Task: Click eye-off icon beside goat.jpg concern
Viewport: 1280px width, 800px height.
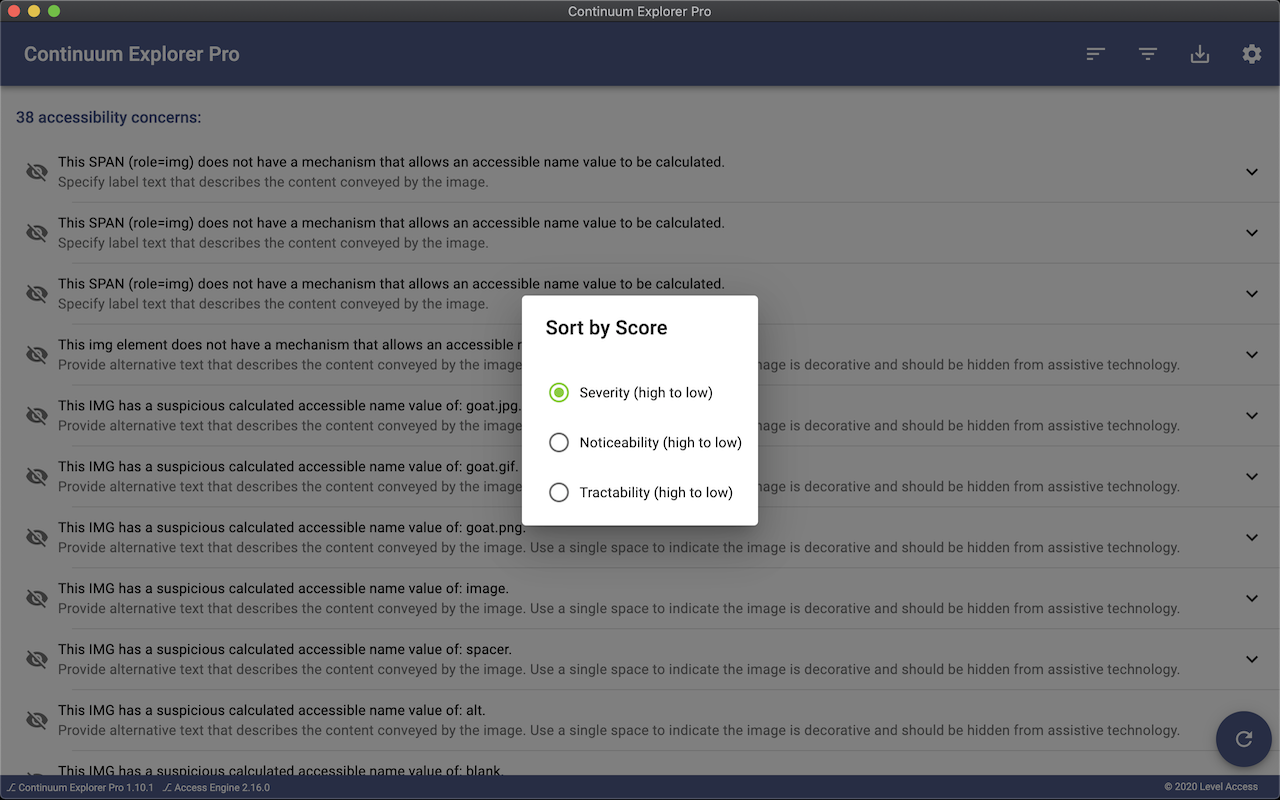Action: (x=37, y=416)
